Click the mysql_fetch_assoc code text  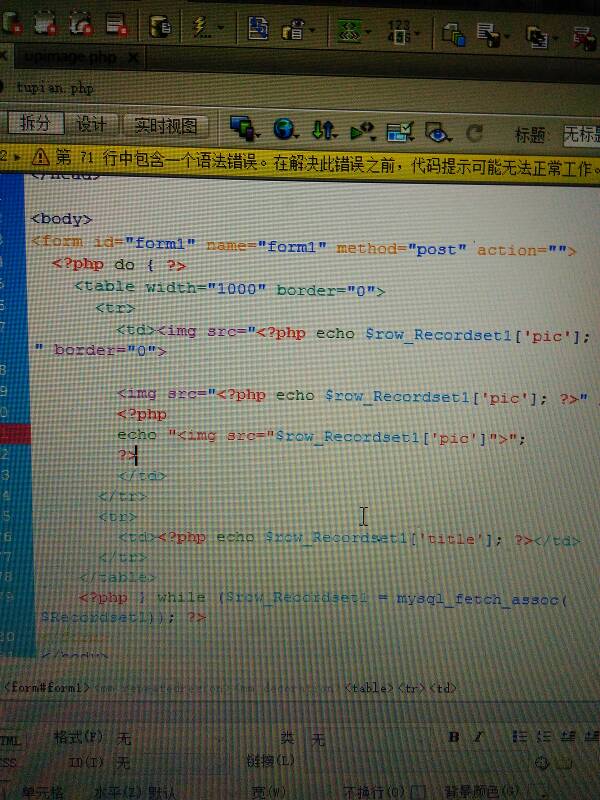482,600
